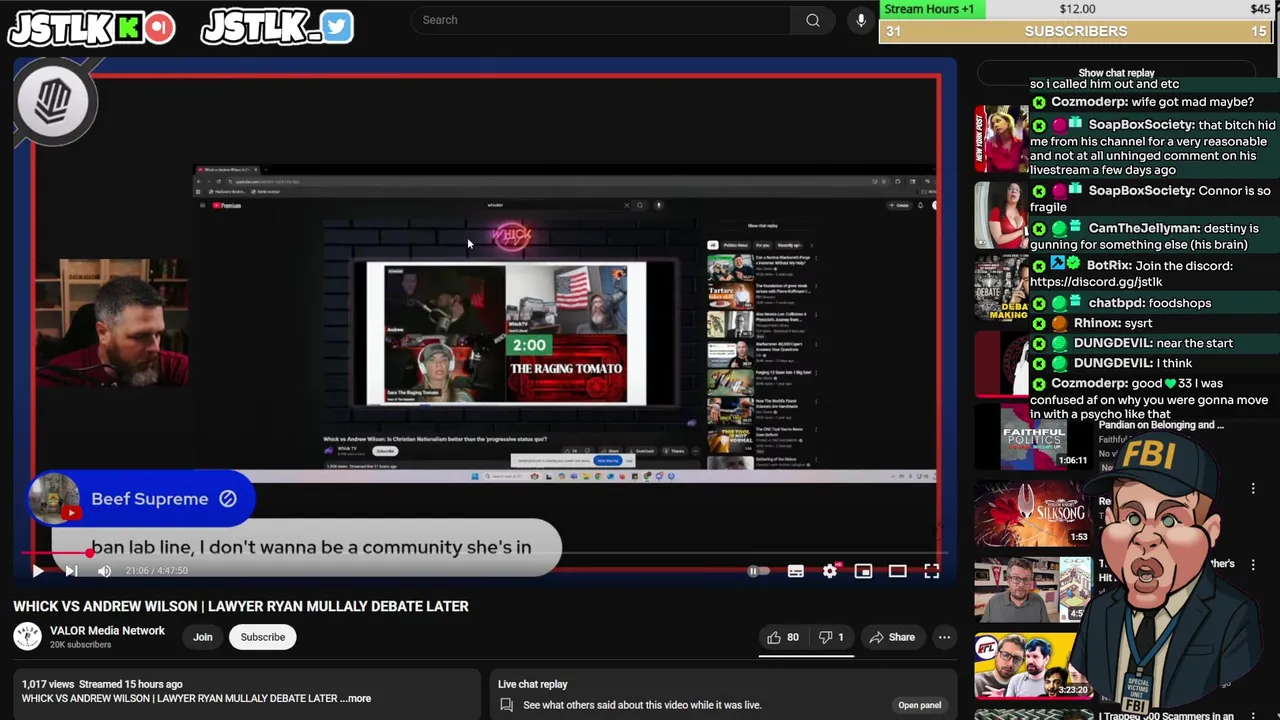The image size is (1280, 720).
Task: Dislike the video with thumbs down
Action: 831,637
